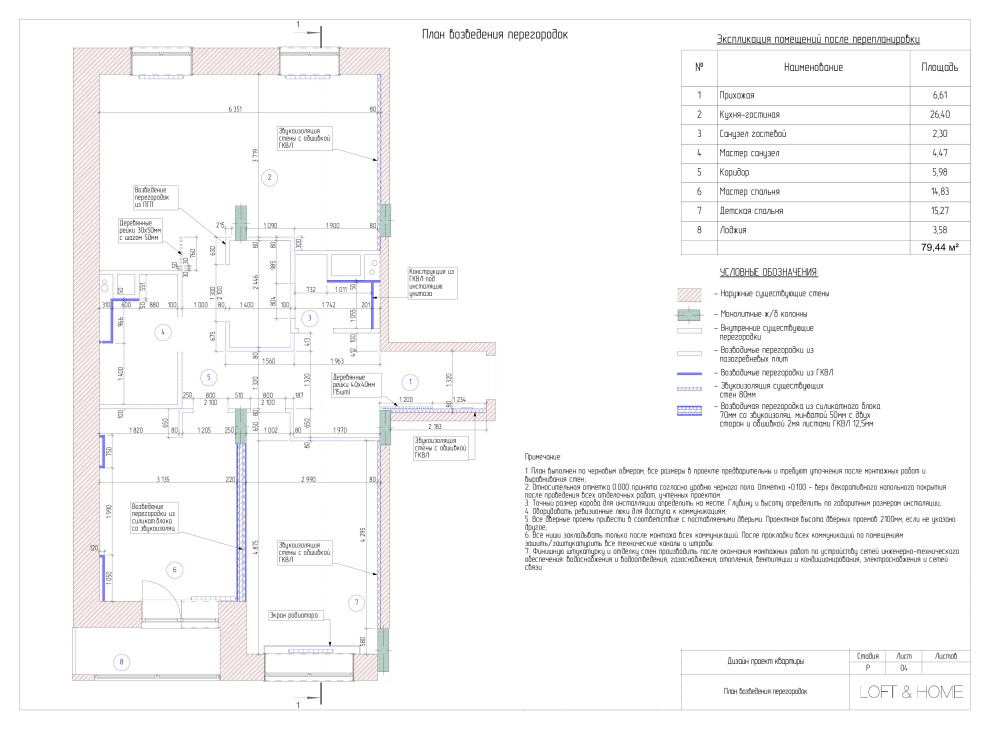Image resolution: width=990 pixels, height=730 pixels.
Task: Select the "Экспликация помещений после перепланировки" heading
Action: click(x=818, y=39)
